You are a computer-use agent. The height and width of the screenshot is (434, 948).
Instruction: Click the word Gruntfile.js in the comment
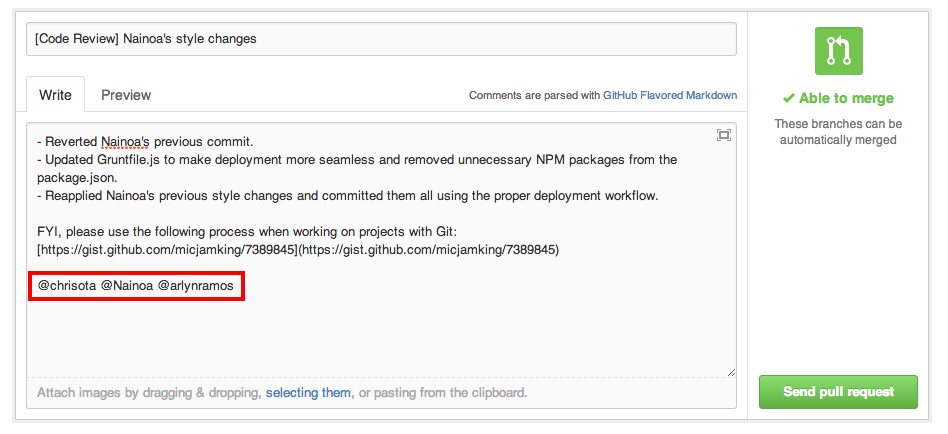click(140, 159)
